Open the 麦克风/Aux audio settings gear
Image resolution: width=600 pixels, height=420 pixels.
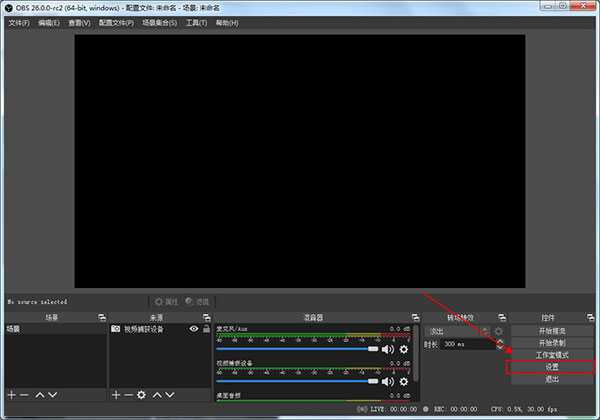[404, 350]
